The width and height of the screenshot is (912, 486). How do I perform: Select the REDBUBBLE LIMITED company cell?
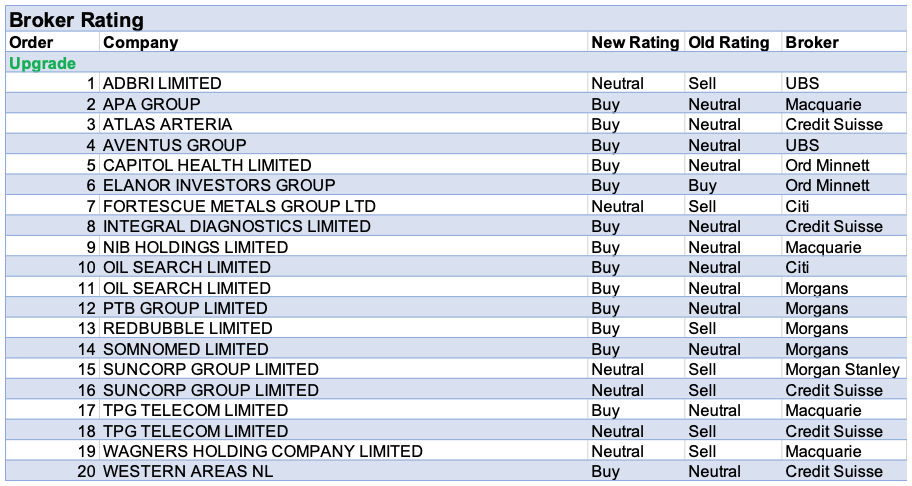(188, 328)
